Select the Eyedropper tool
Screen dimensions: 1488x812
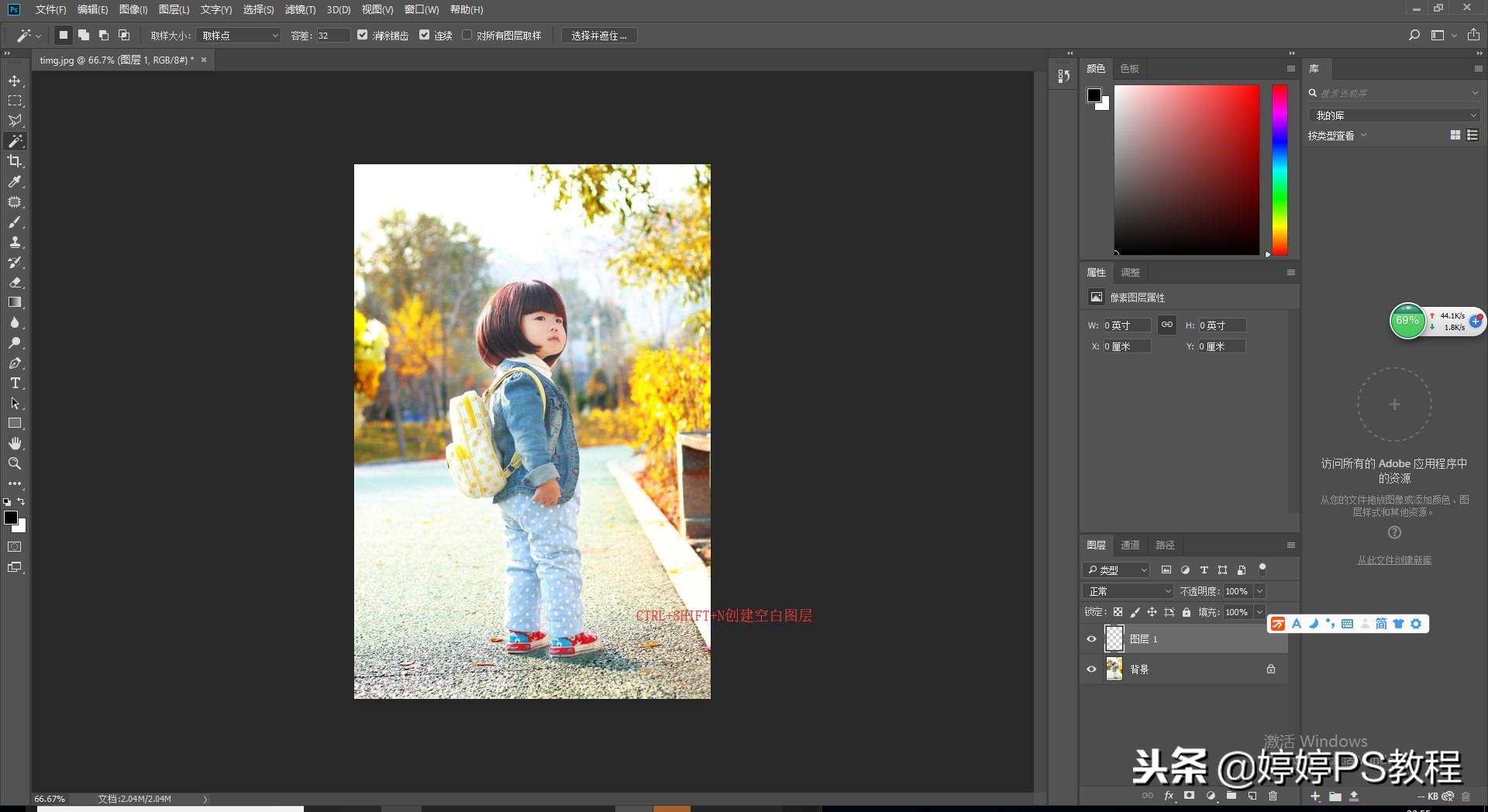15,181
